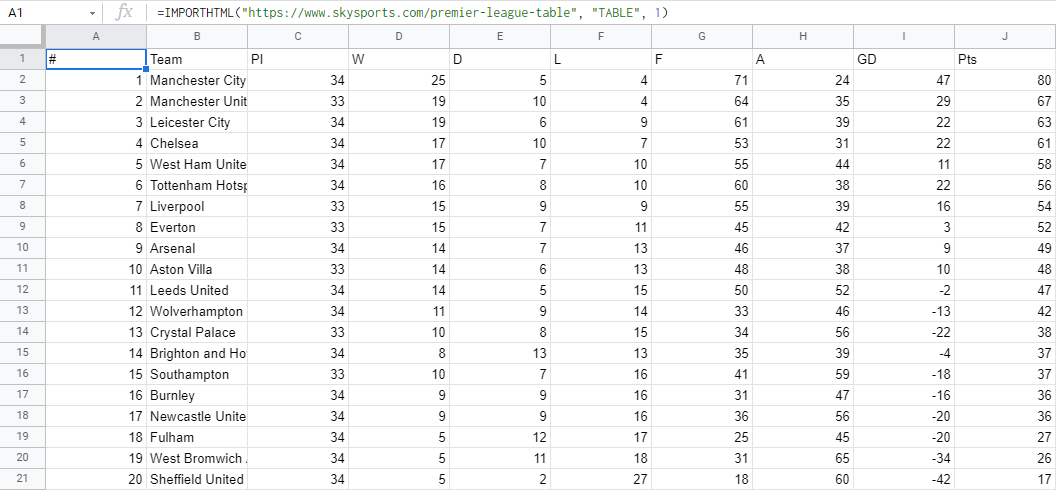1056x490 pixels.
Task: Select the 'Chelsea' cell
Action: pos(197,143)
